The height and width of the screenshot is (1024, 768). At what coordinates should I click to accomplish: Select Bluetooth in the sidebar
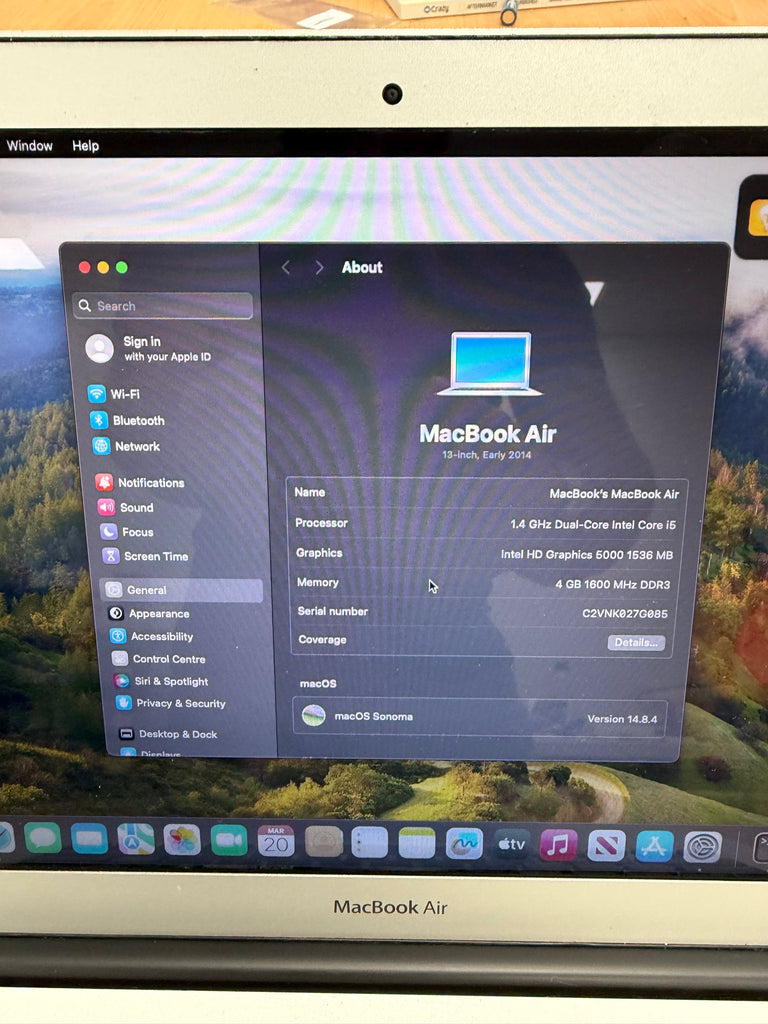tap(137, 421)
